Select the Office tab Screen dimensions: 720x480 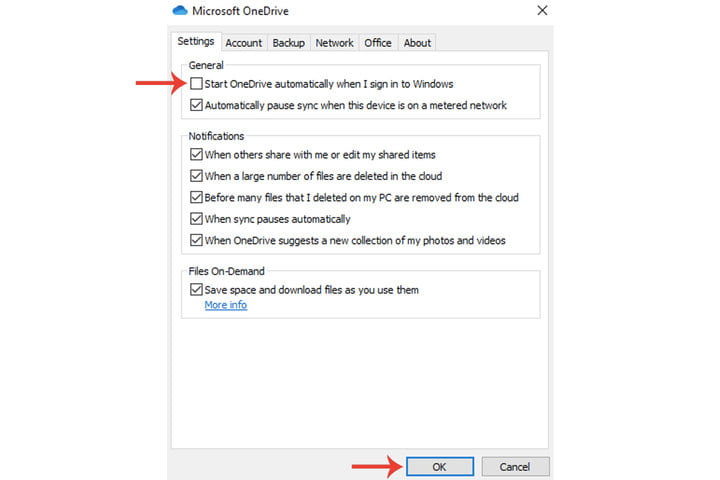378,43
